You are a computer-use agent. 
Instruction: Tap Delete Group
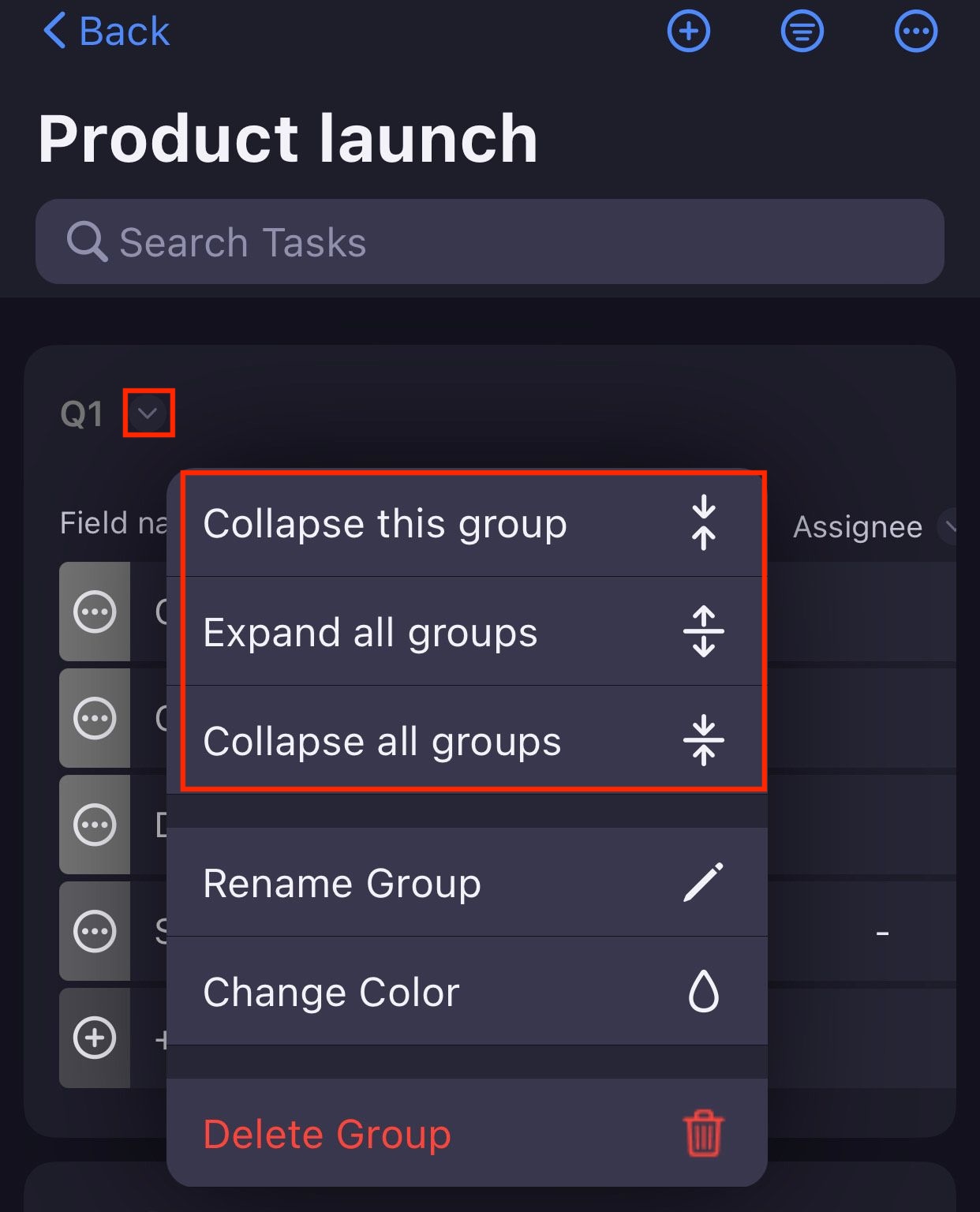327,1134
